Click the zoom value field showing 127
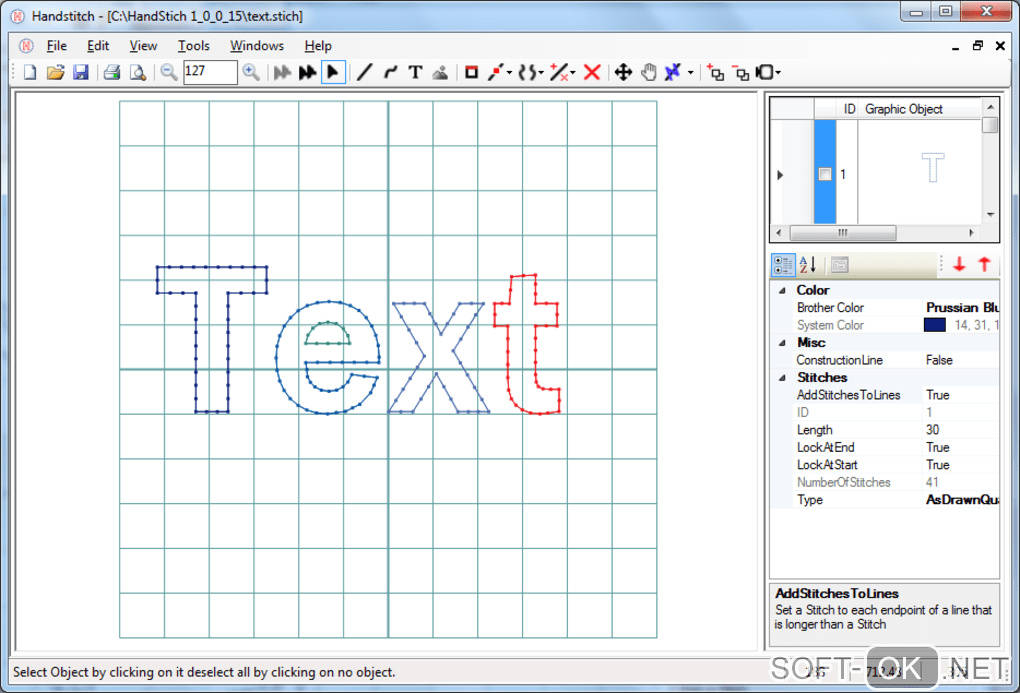This screenshot has width=1020, height=693. pos(210,72)
